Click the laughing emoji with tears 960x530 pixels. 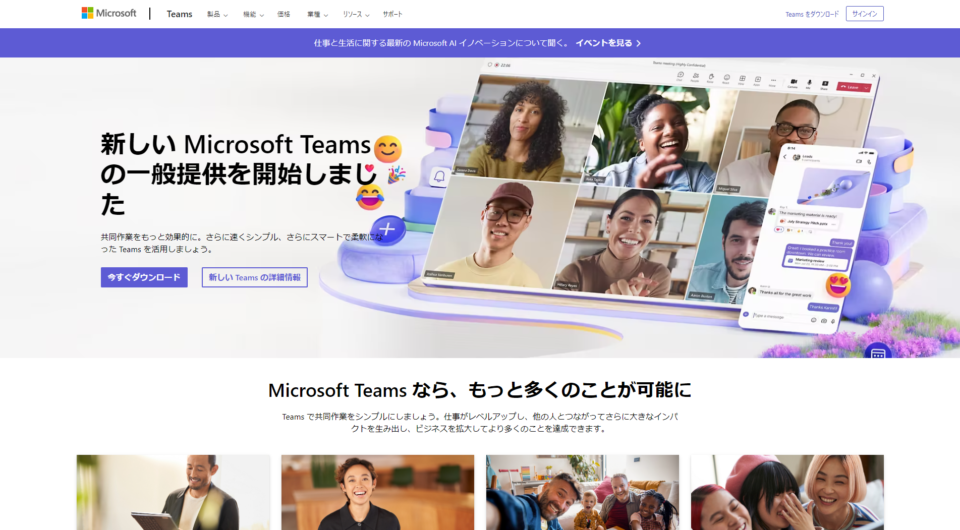click(370, 197)
